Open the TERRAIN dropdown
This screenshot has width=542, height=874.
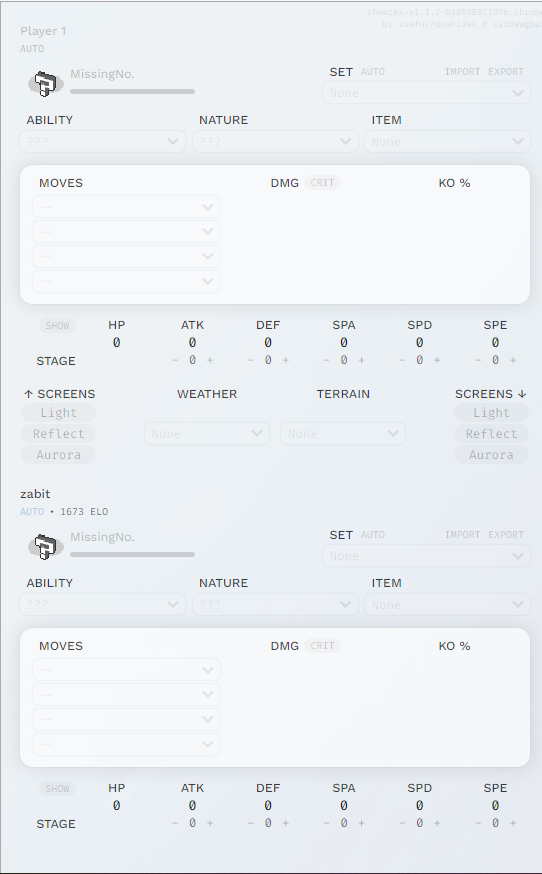coord(343,434)
